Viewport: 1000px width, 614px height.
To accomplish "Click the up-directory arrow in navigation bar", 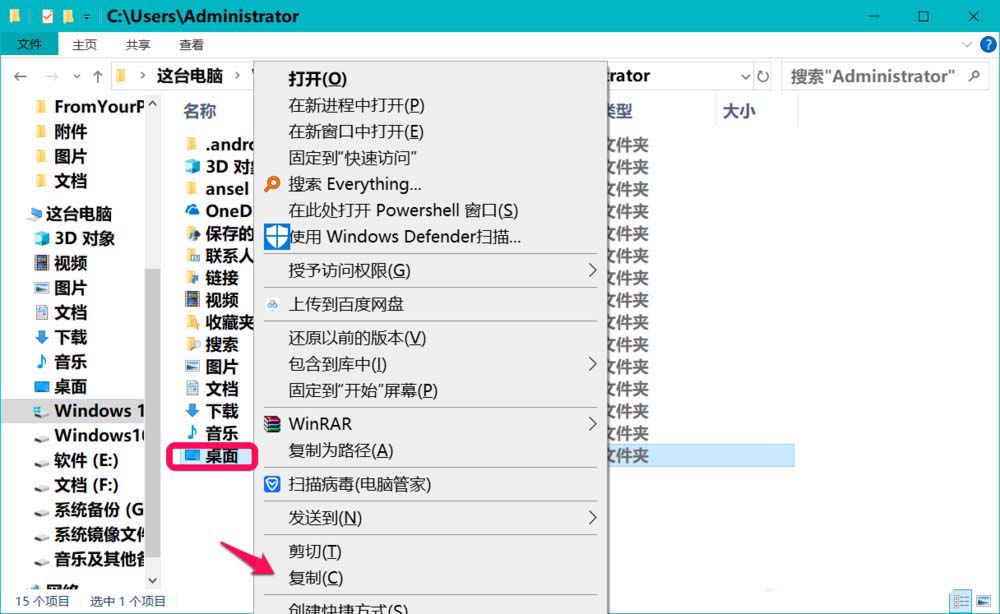I will [97, 76].
